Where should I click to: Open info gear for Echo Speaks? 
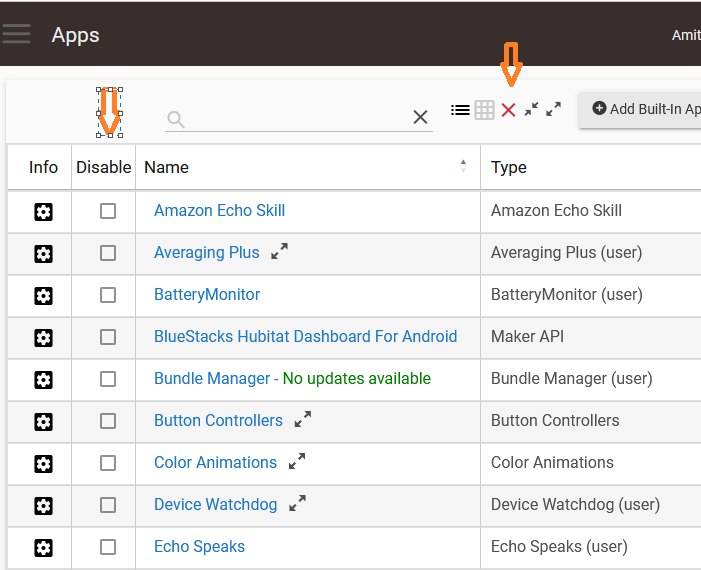pyautogui.click(x=43, y=548)
